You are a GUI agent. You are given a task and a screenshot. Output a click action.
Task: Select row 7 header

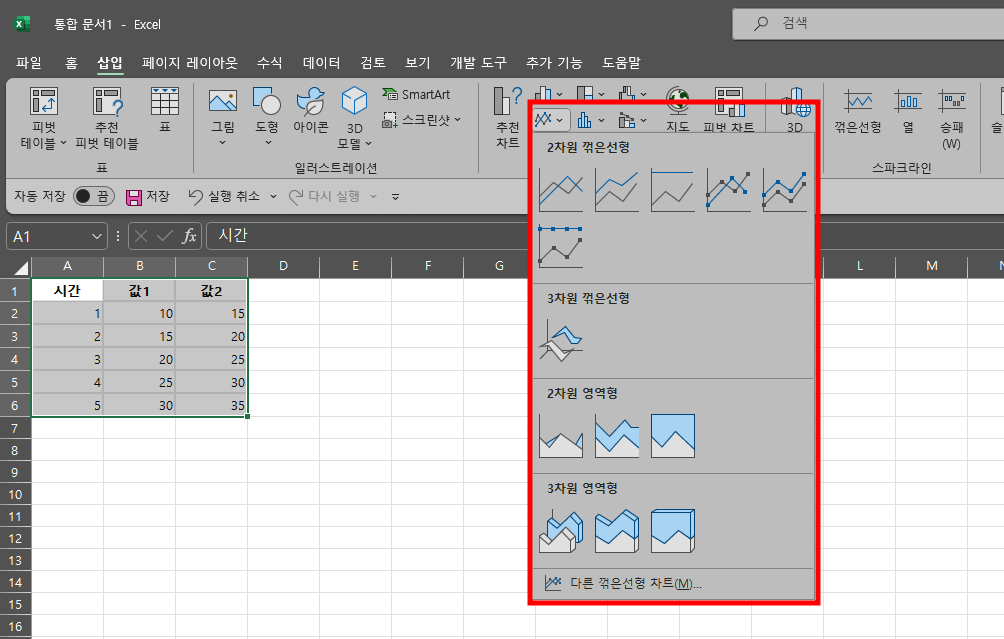pos(15,428)
